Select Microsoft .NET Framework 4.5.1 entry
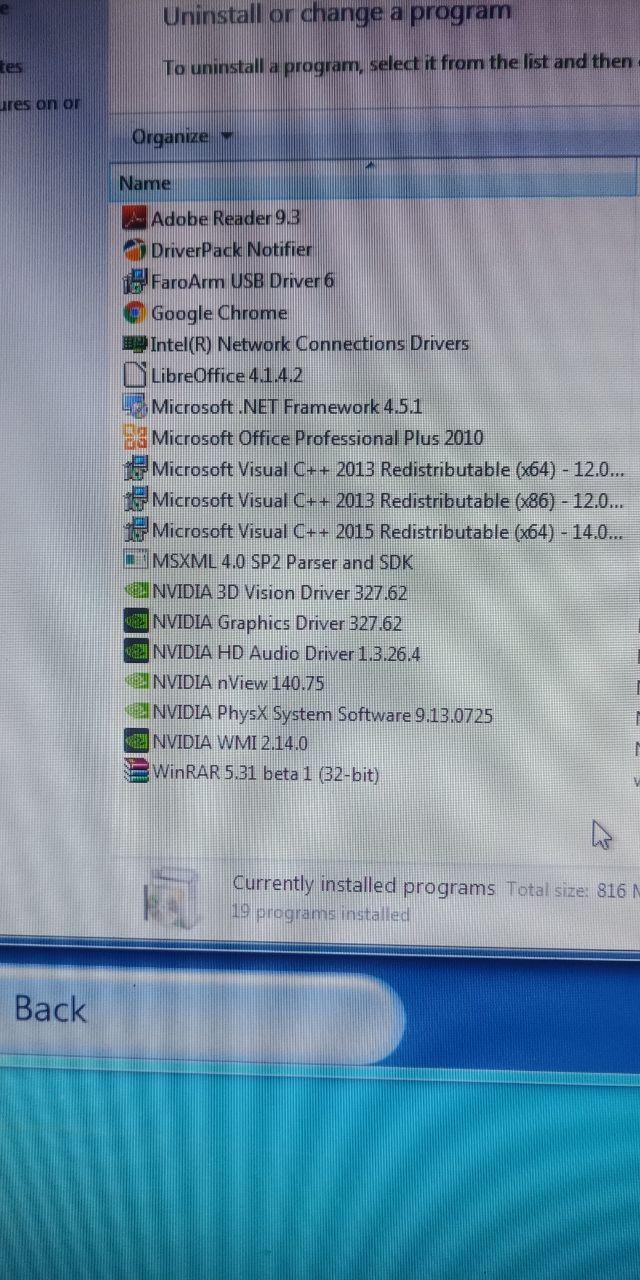The image size is (640, 1280). [286, 407]
